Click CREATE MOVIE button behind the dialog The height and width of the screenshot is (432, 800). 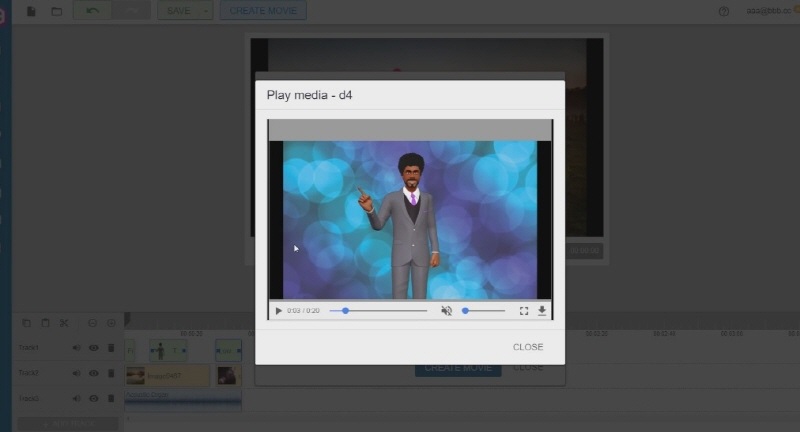point(458,369)
